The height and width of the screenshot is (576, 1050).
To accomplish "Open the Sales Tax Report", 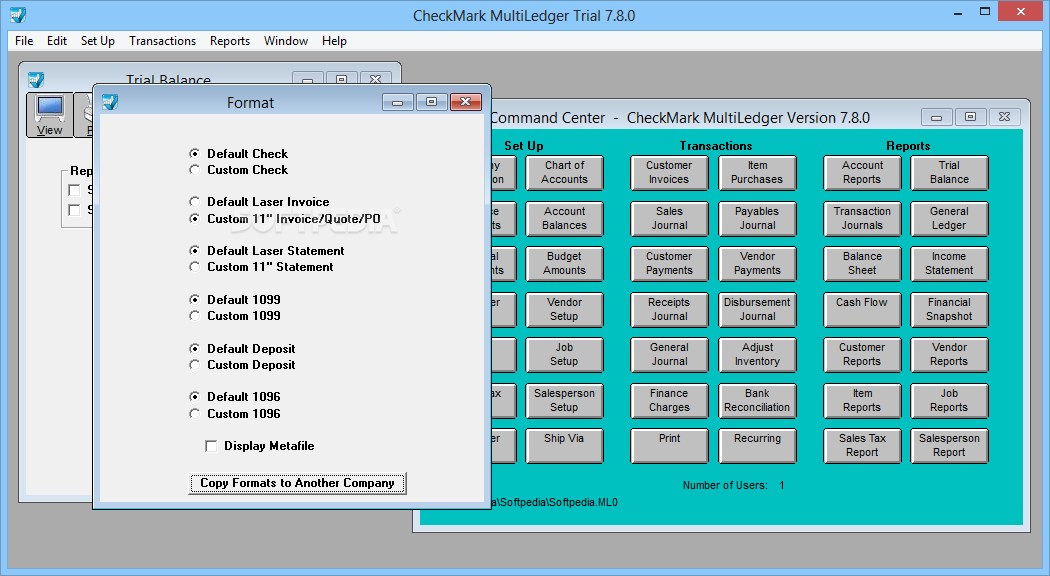I will (x=862, y=446).
